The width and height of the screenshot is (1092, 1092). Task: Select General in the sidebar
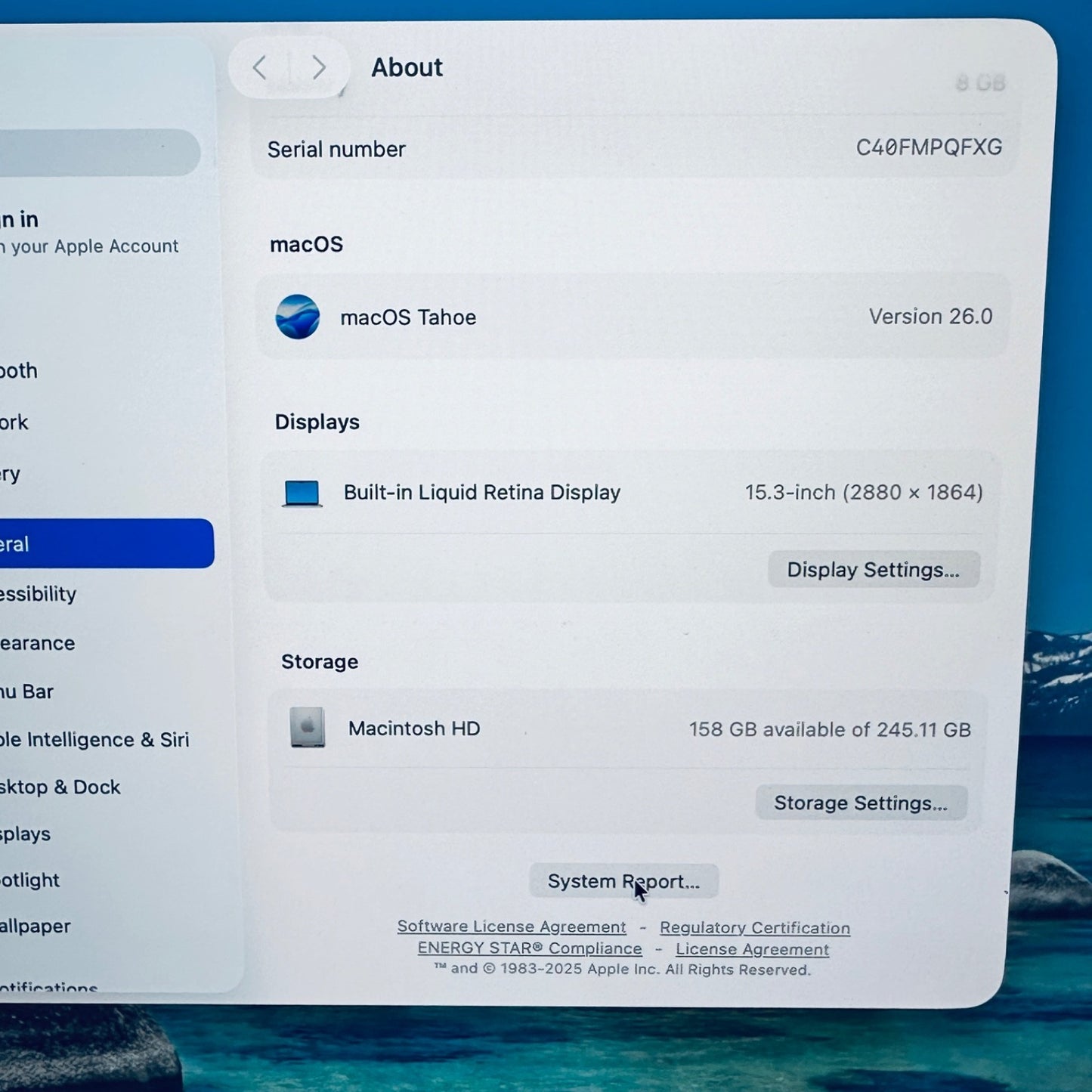(x=107, y=543)
